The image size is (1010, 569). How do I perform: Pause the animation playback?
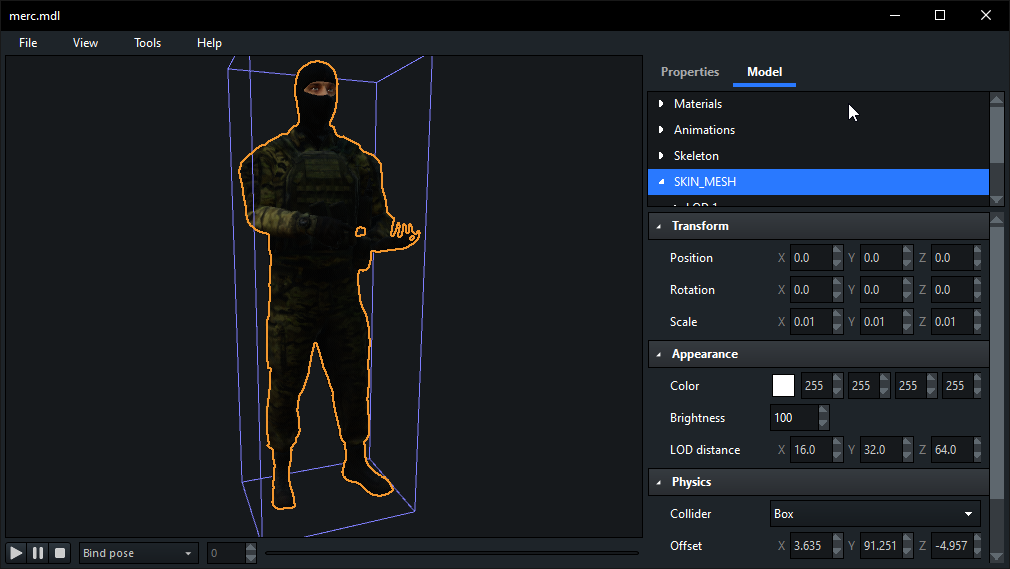pos(38,553)
